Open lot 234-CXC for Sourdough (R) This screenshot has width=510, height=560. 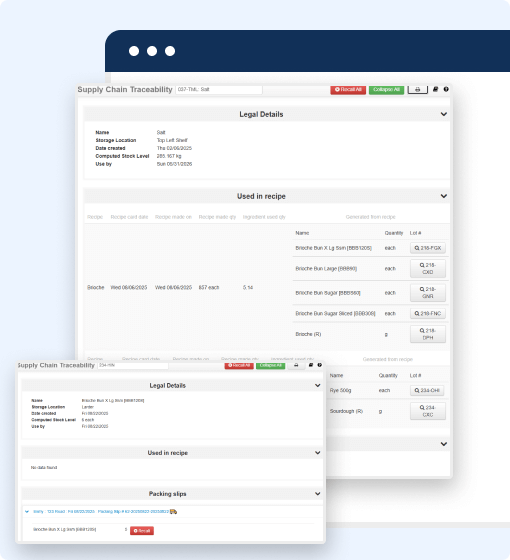[428, 411]
